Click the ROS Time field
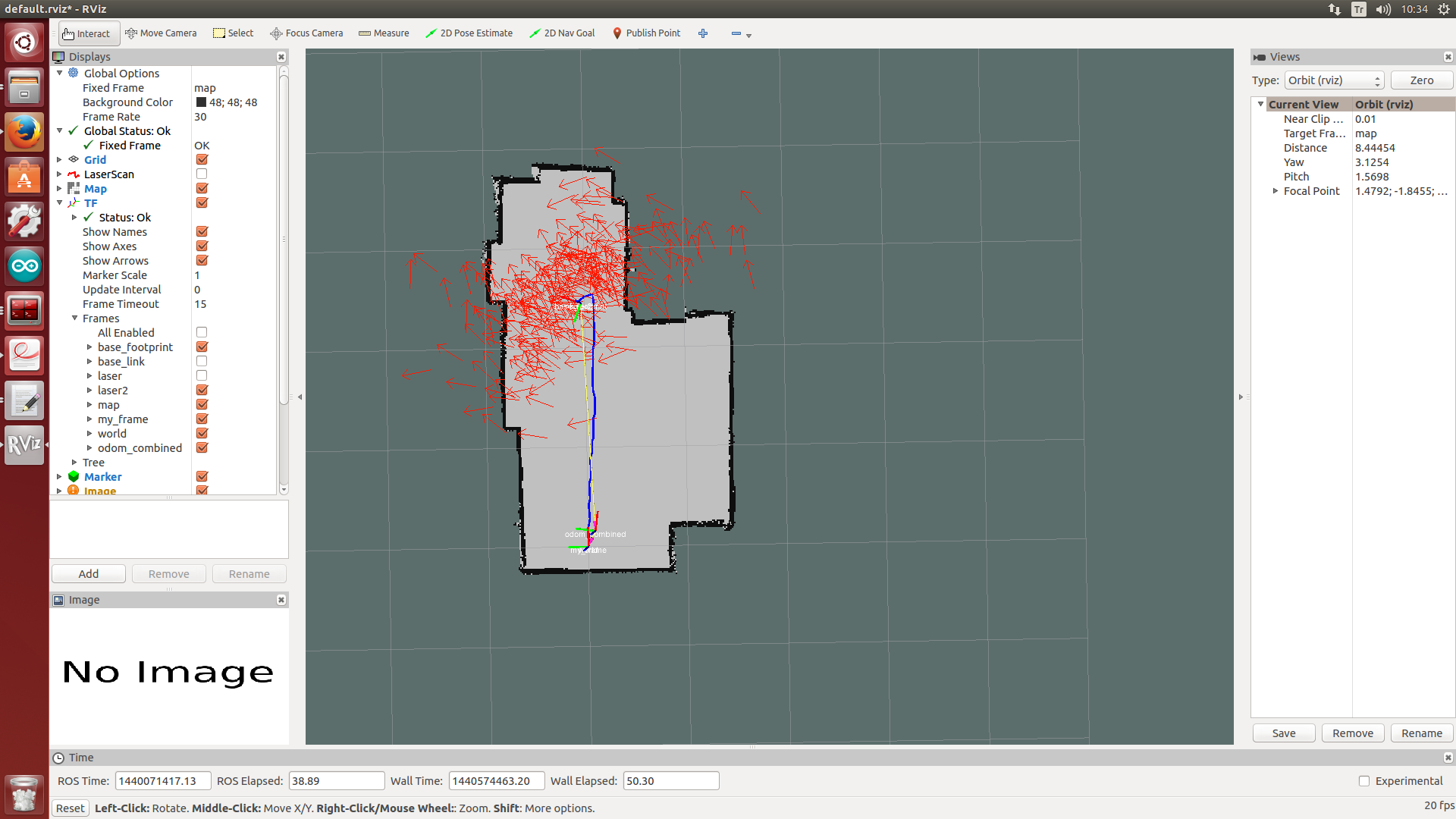The height and width of the screenshot is (819, 1456). [x=162, y=781]
